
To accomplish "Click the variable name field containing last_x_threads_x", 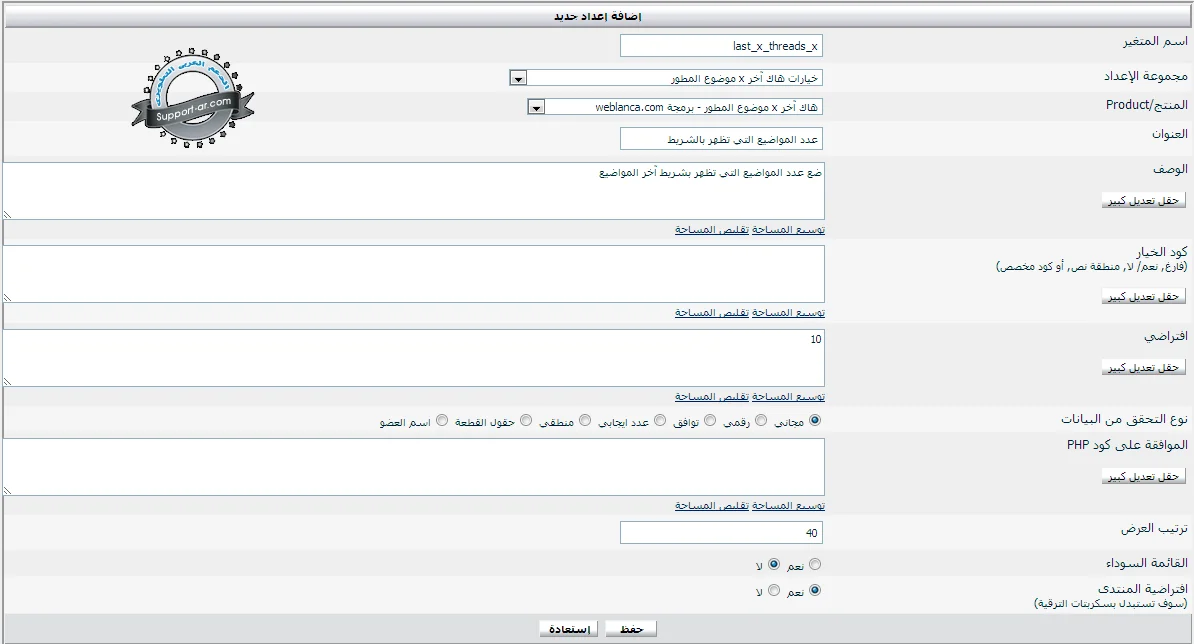I will point(721,46).
